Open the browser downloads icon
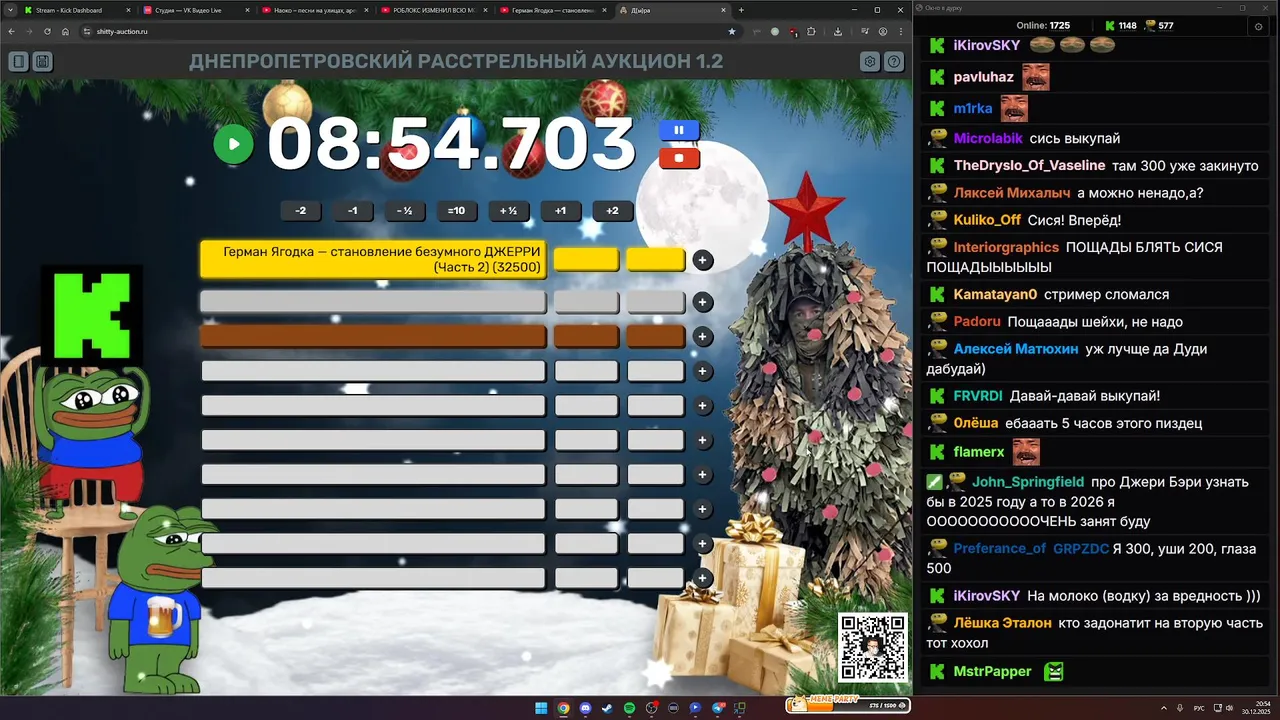This screenshot has width=1280, height=720. coord(838,31)
